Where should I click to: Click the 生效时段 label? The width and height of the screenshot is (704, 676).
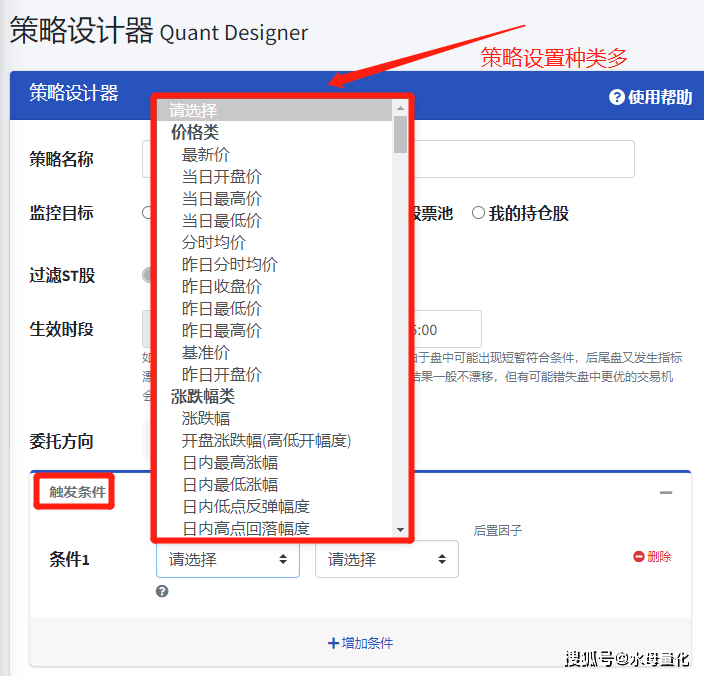62,329
